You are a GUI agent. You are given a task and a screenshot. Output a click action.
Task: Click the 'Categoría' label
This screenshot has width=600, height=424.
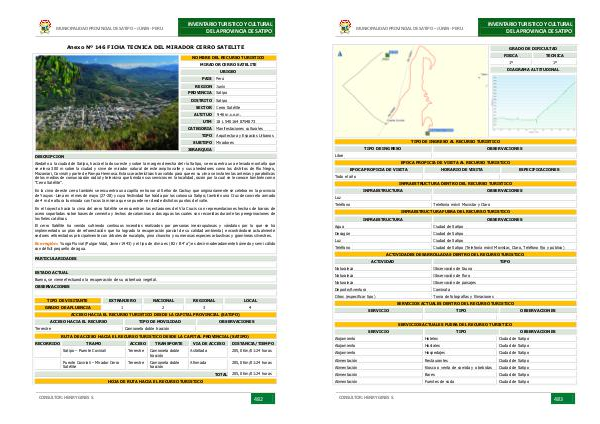click(200, 129)
